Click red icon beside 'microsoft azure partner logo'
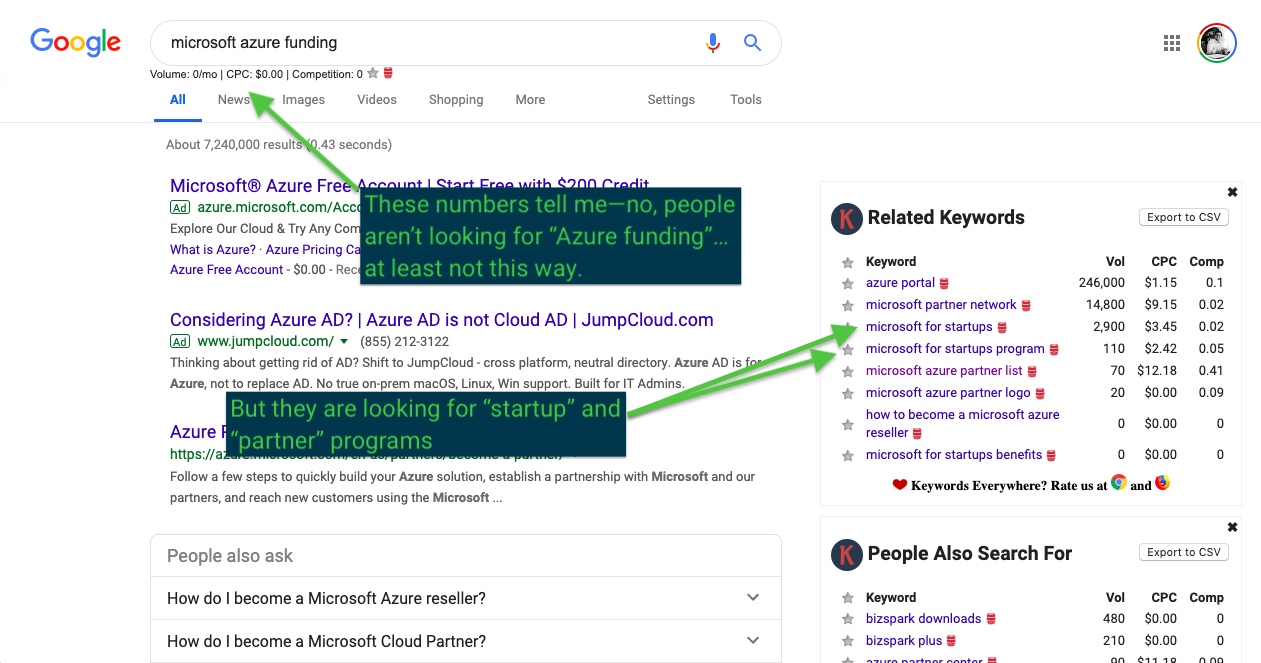 (x=1040, y=394)
